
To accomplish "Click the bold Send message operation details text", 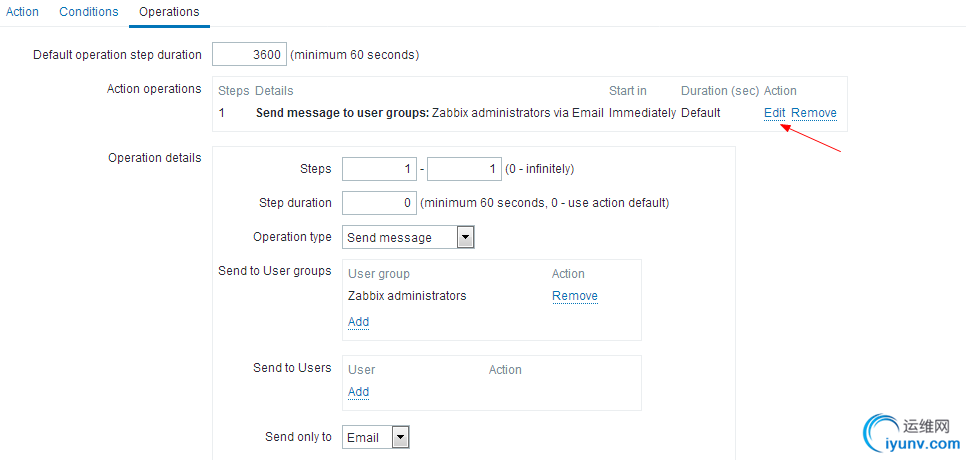I will pos(342,113).
